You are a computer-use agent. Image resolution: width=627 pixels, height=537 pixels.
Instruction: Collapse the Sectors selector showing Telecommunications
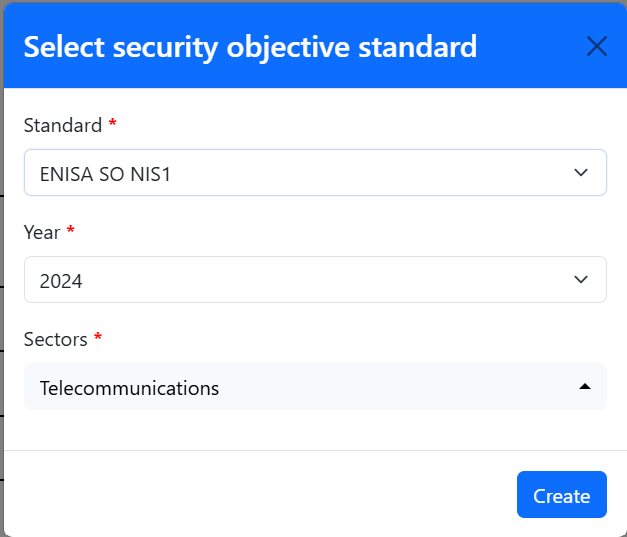click(315, 387)
